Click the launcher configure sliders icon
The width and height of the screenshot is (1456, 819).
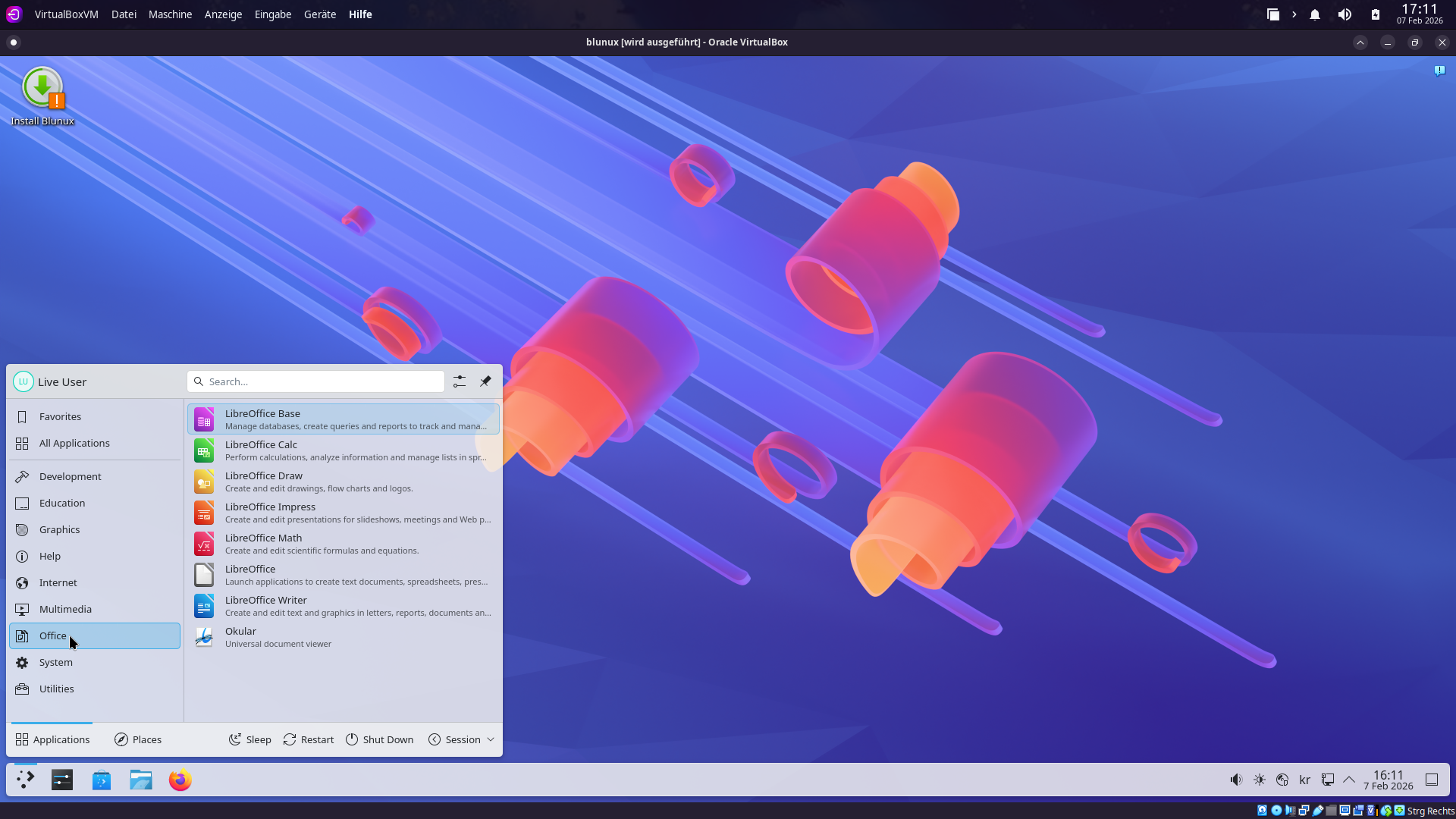click(460, 381)
